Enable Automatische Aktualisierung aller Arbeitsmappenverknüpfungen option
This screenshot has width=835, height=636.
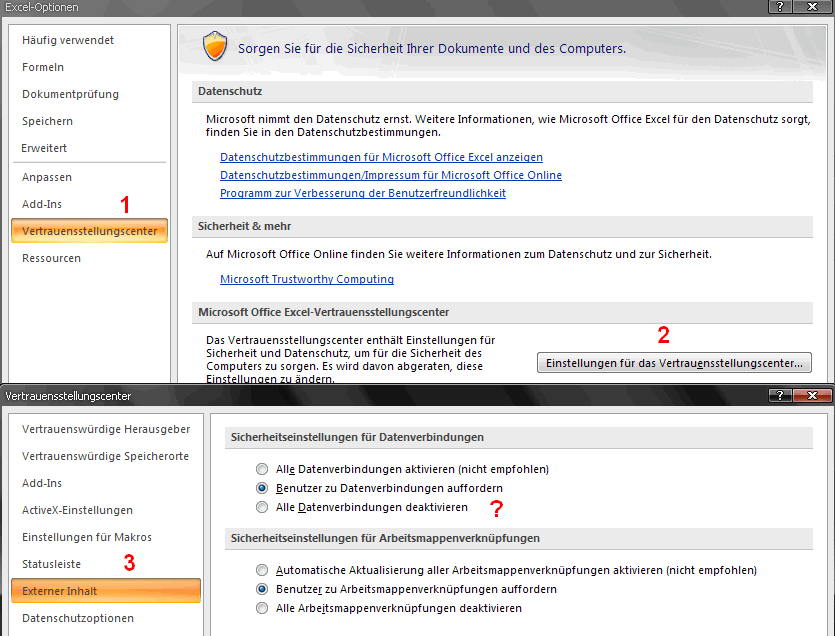pyautogui.click(x=261, y=570)
